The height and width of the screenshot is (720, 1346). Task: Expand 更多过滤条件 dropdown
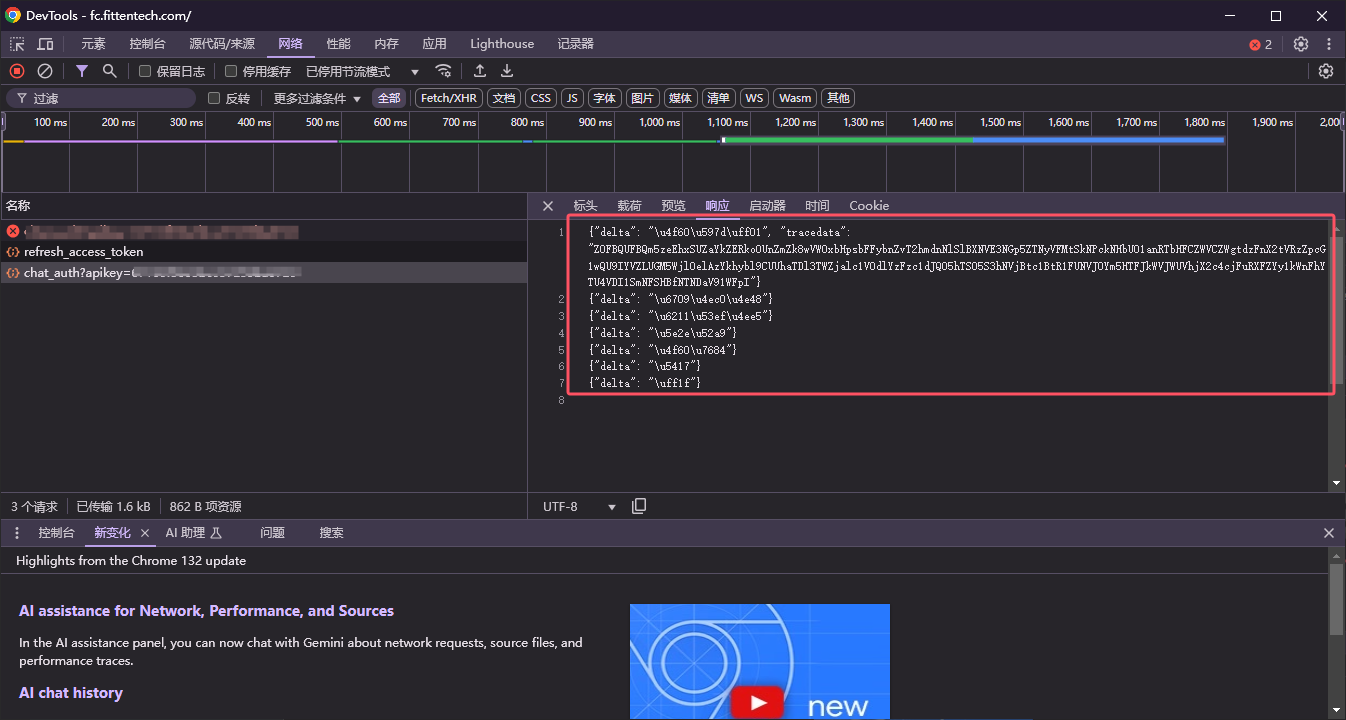point(317,98)
